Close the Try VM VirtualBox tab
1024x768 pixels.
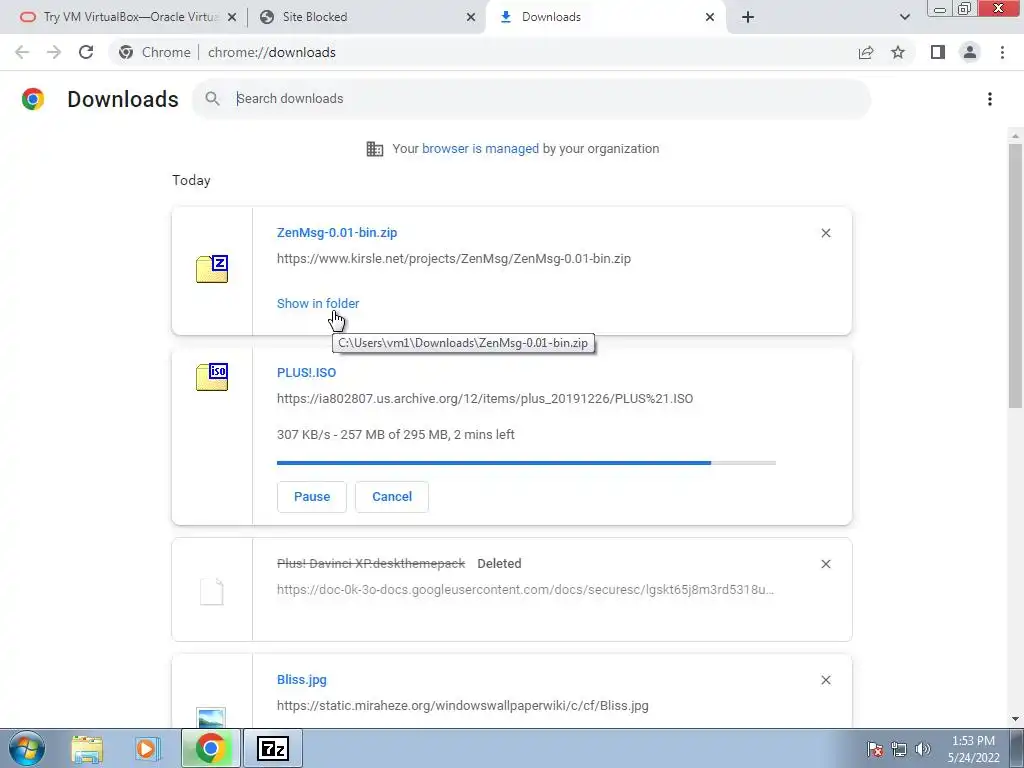coord(232,18)
